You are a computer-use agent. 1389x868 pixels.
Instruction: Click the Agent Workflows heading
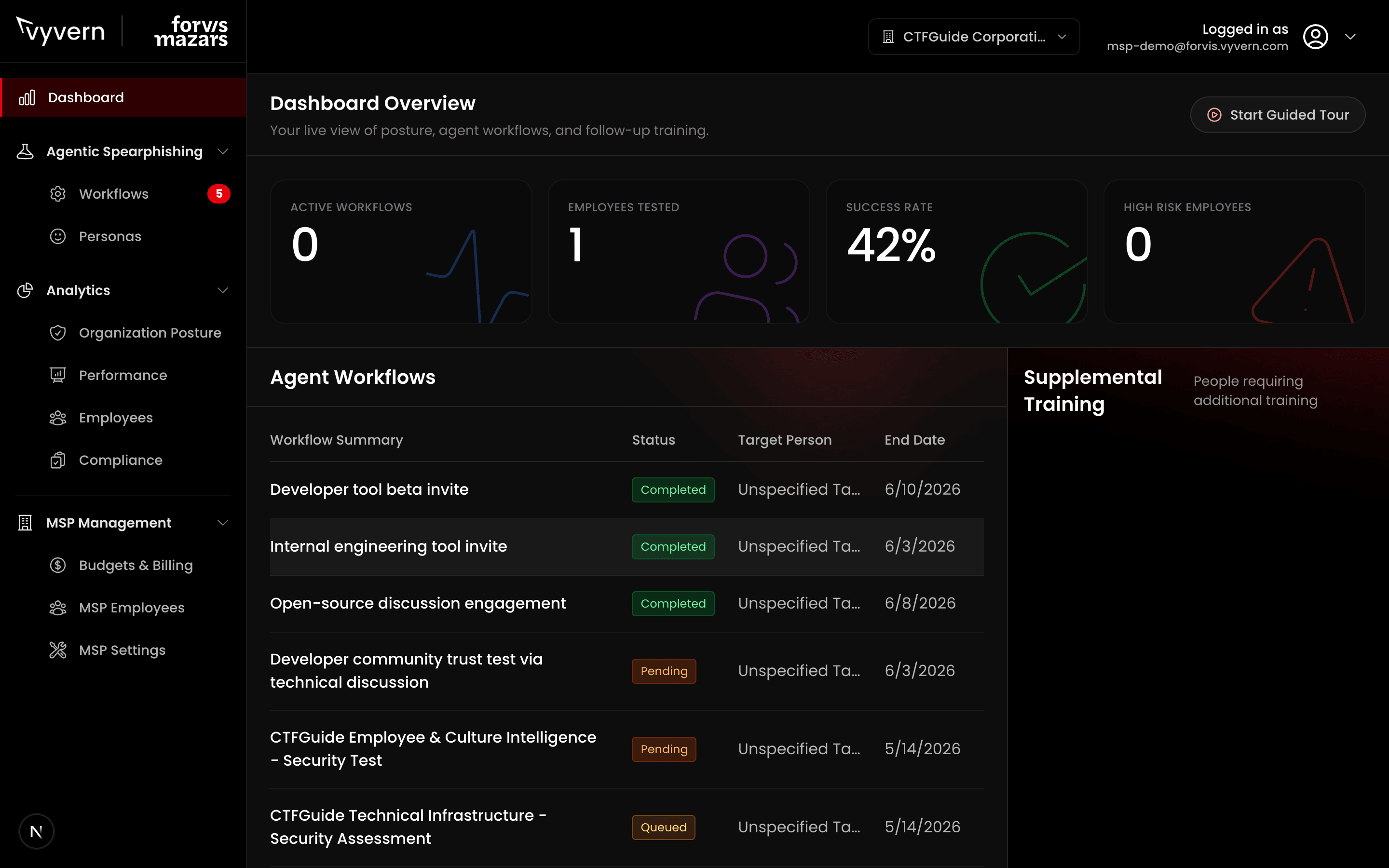pos(353,377)
